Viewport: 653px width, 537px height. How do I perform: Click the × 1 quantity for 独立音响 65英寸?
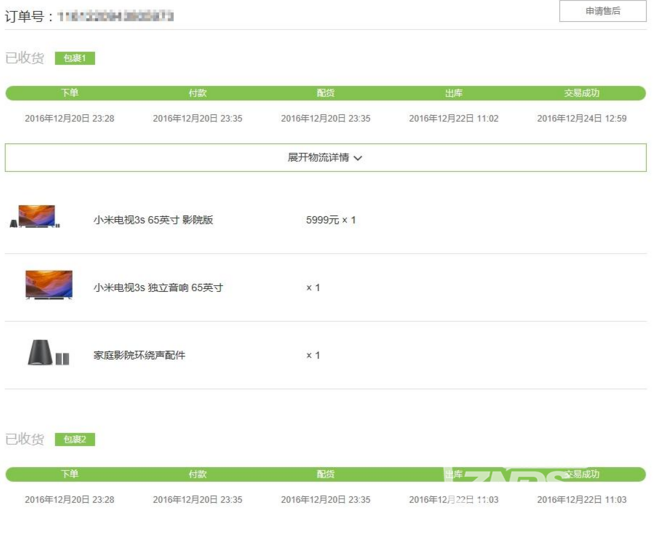pos(313,287)
